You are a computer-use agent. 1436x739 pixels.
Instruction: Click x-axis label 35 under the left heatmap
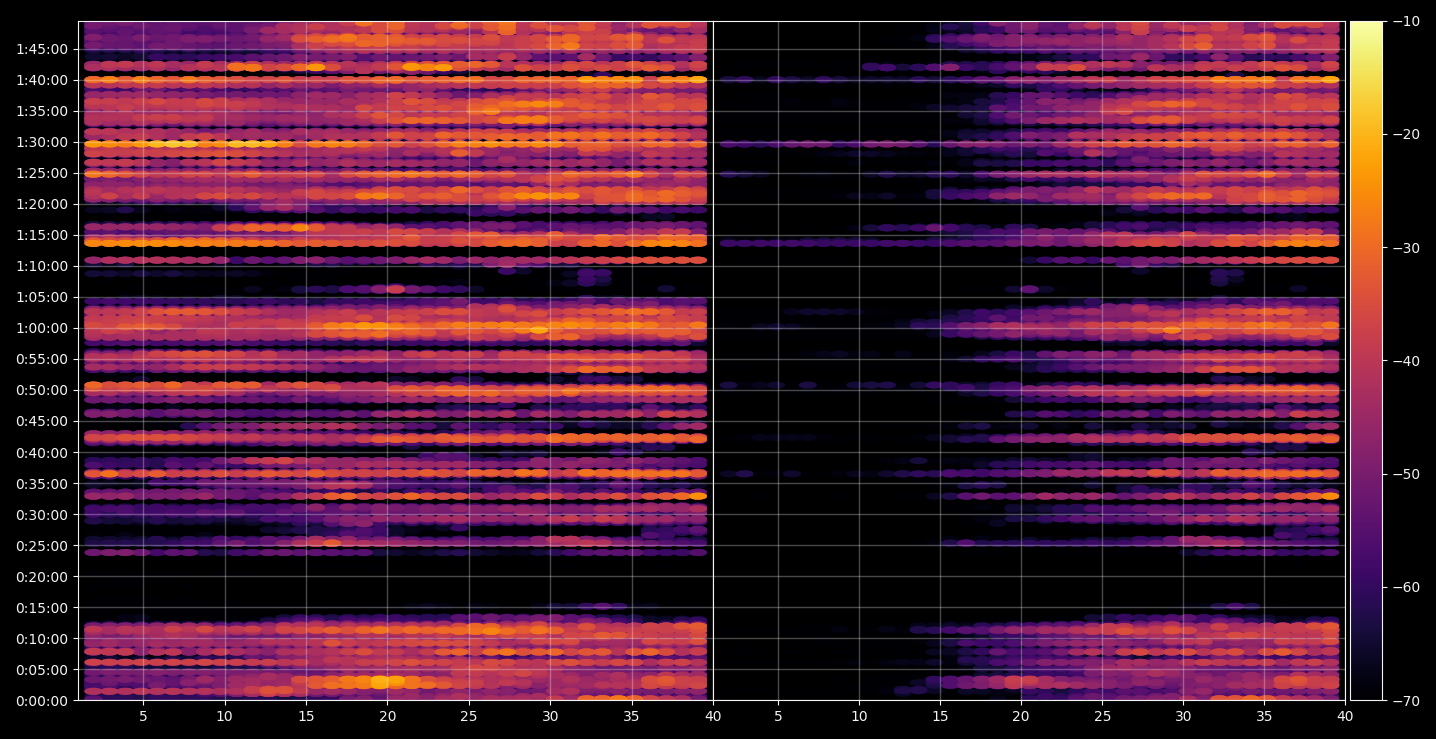(x=632, y=717)
